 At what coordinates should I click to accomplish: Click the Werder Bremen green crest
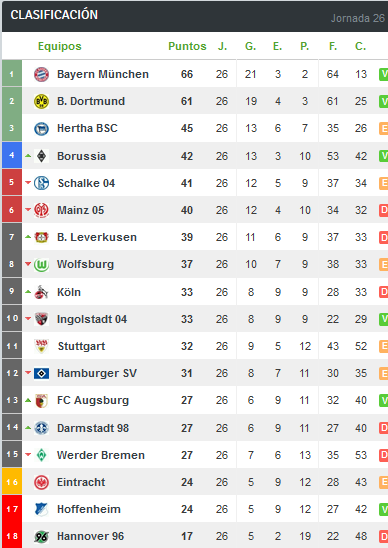(41, 455)
